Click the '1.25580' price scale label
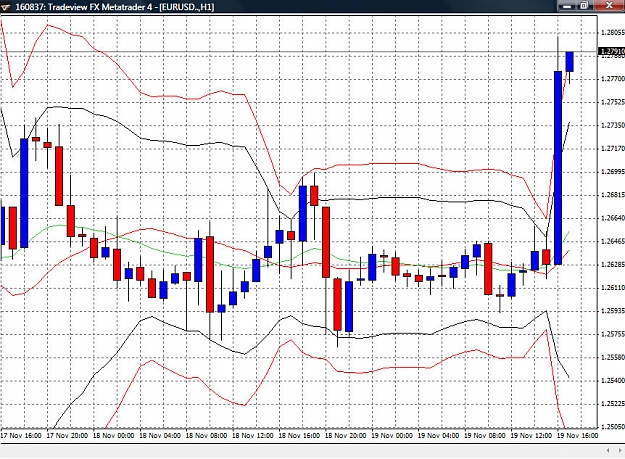The height and width of the screenshot is (459, 625). click(613, 357)
